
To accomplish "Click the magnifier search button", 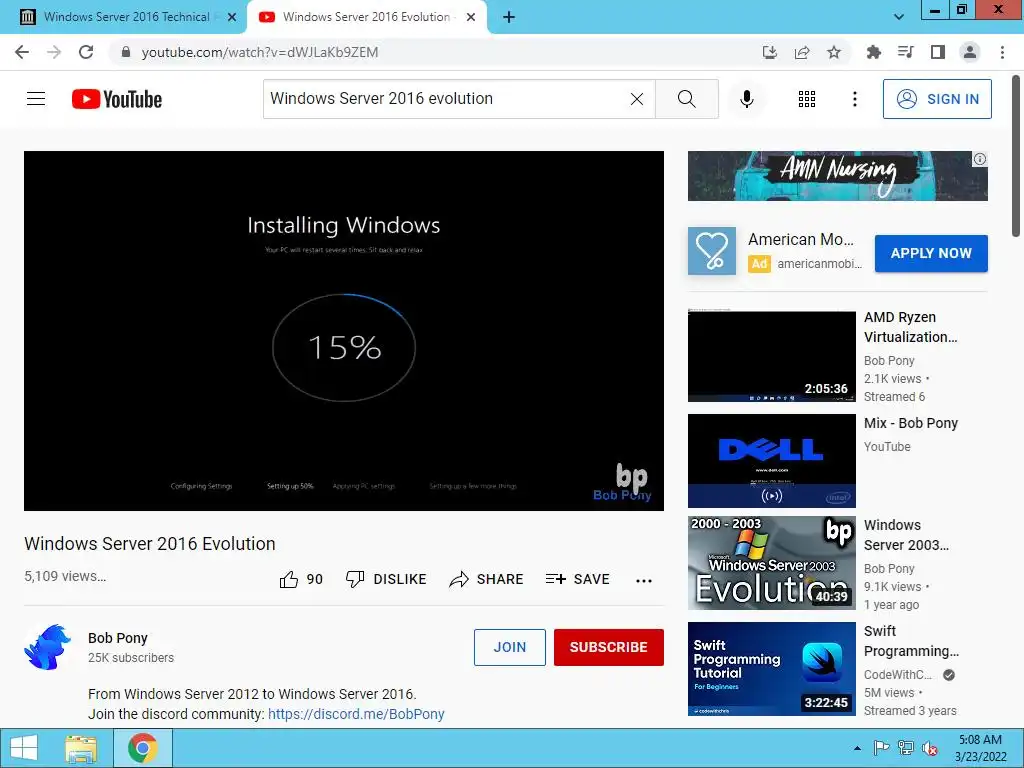I will pyautogui.click(x=686, y=99).
